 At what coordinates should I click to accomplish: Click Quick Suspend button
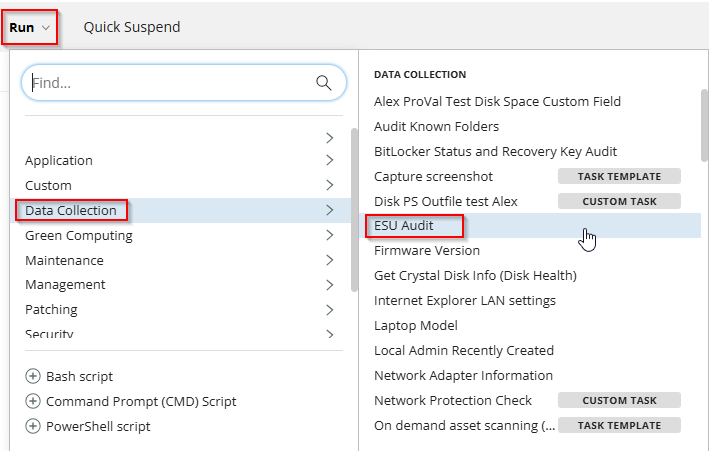tap(132, 27)
